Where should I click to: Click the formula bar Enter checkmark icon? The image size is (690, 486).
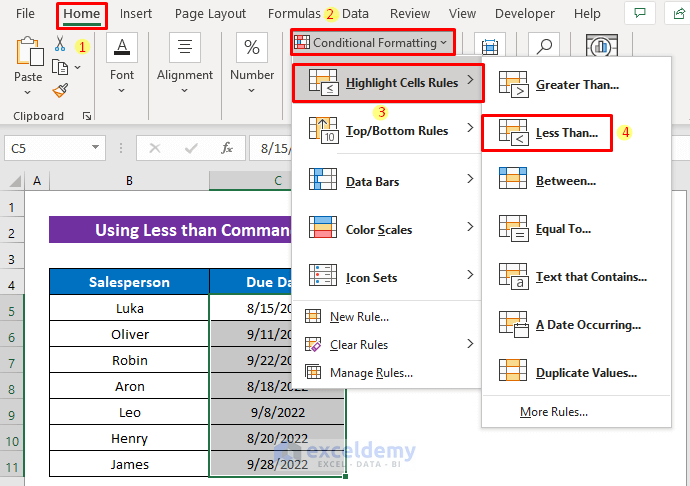191,148
